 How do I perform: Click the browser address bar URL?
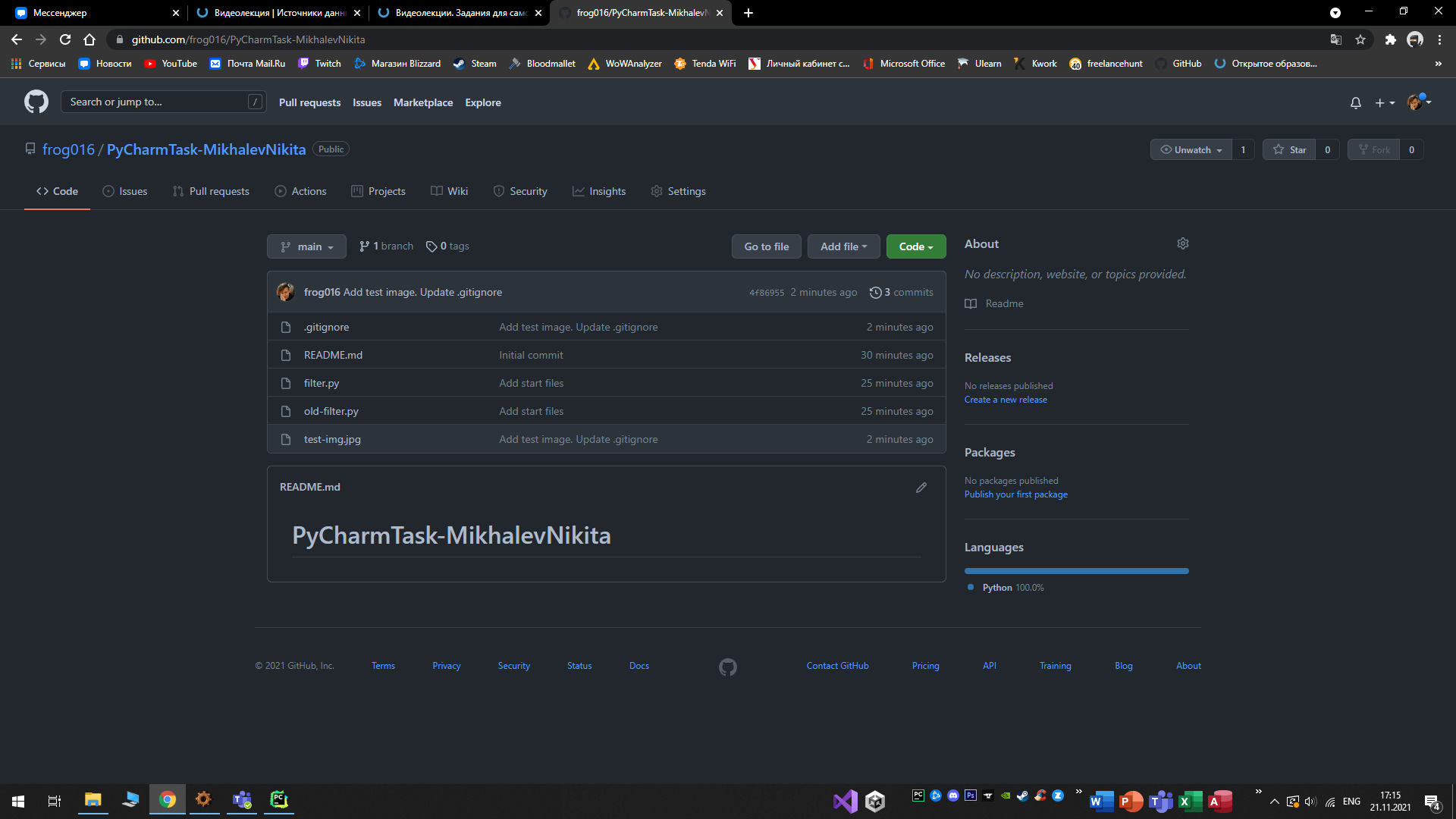[x=248, y=39]
